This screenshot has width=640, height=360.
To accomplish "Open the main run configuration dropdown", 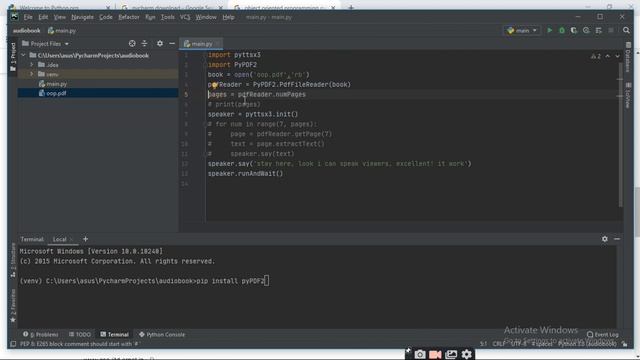I will [x=522, y=31].
